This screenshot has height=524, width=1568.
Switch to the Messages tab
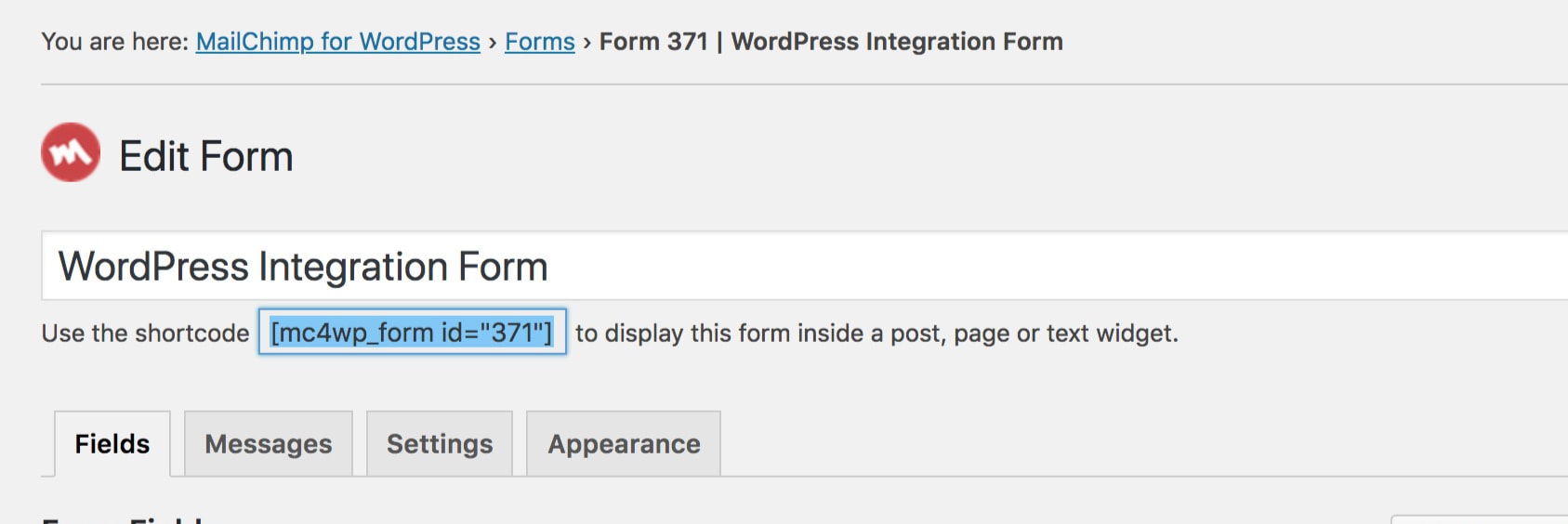point(269,444)
